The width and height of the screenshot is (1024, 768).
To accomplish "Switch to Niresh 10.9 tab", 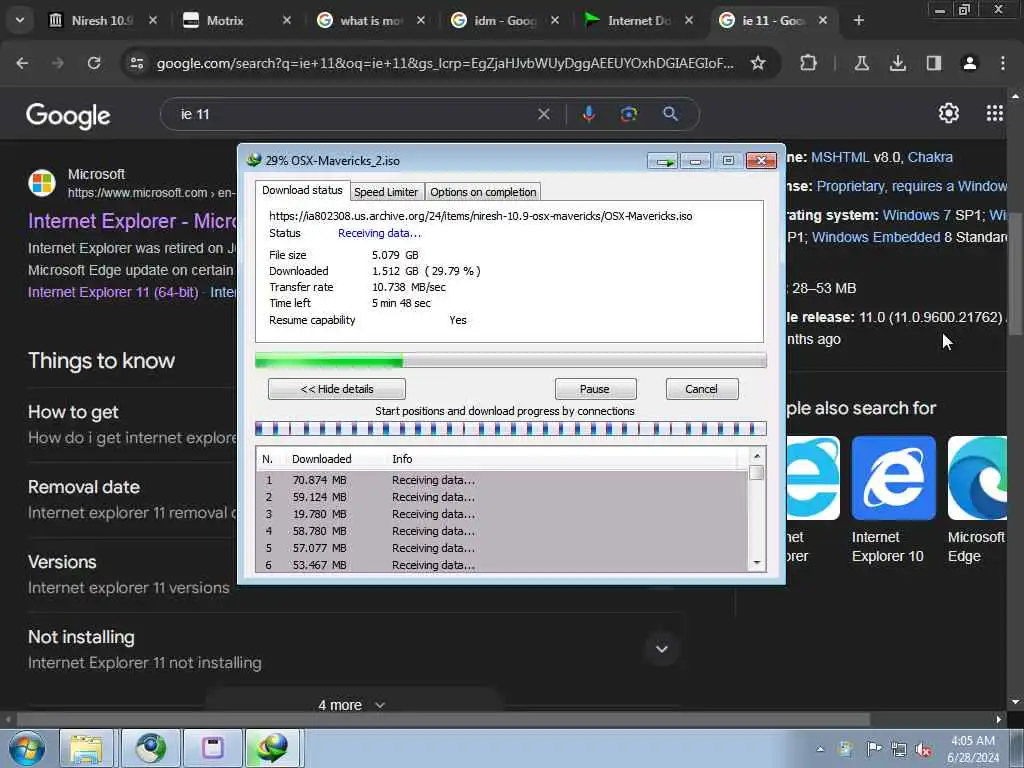I will click(x=103, y=21).
